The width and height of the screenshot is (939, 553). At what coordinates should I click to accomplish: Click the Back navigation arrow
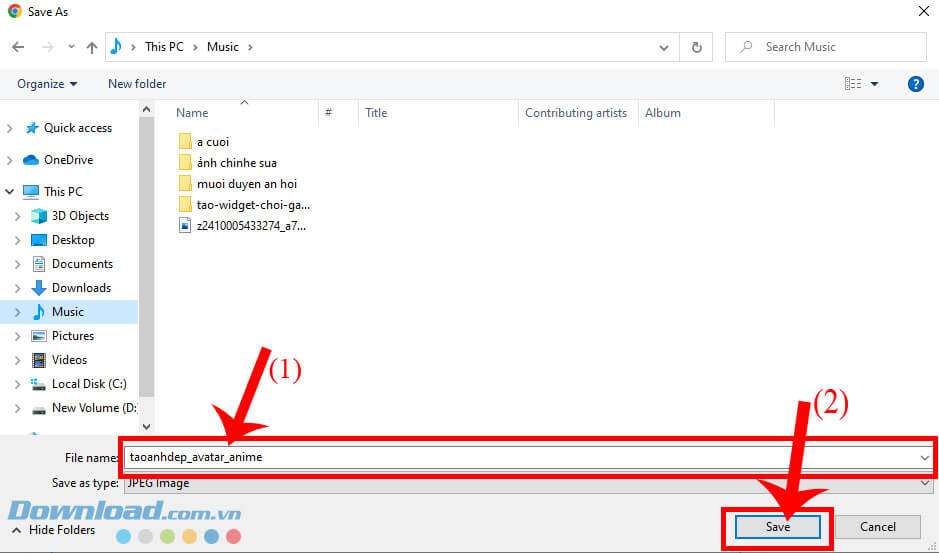(x=18, y=47)
